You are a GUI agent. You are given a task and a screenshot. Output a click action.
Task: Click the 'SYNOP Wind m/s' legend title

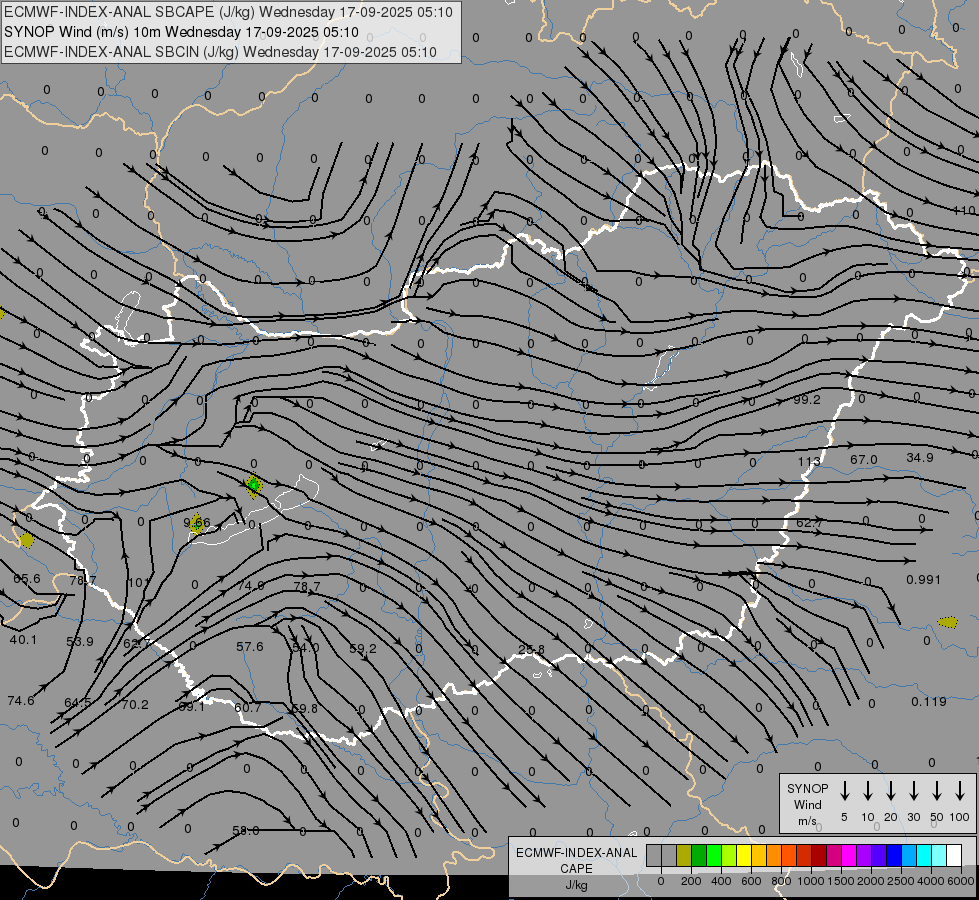tap(807, 804)
